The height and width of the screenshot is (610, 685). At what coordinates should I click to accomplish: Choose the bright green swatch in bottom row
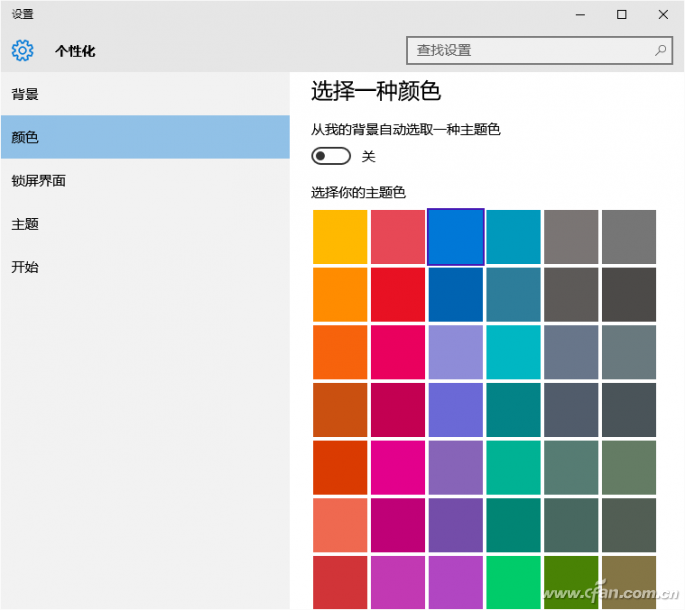tap(513, 582)
